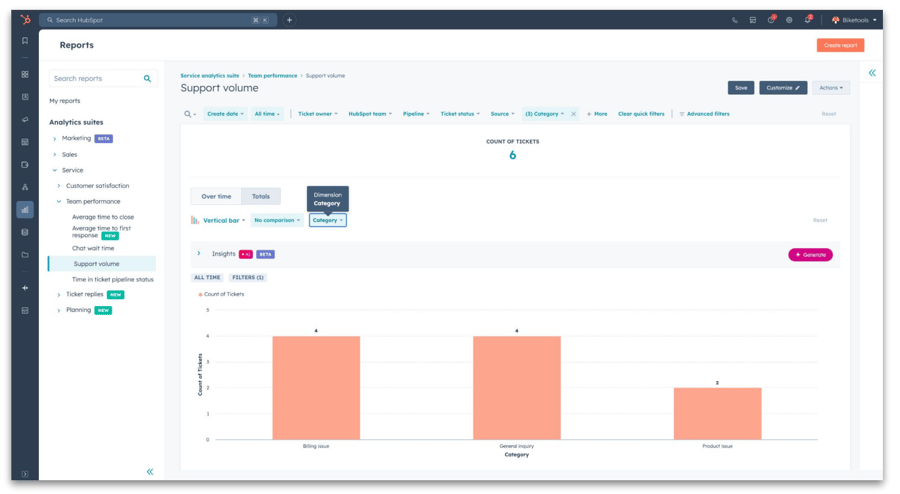Open the Content icon in sidebar
Image resolution: width=900 pixels, height=494 pixels.
(25, 142)
